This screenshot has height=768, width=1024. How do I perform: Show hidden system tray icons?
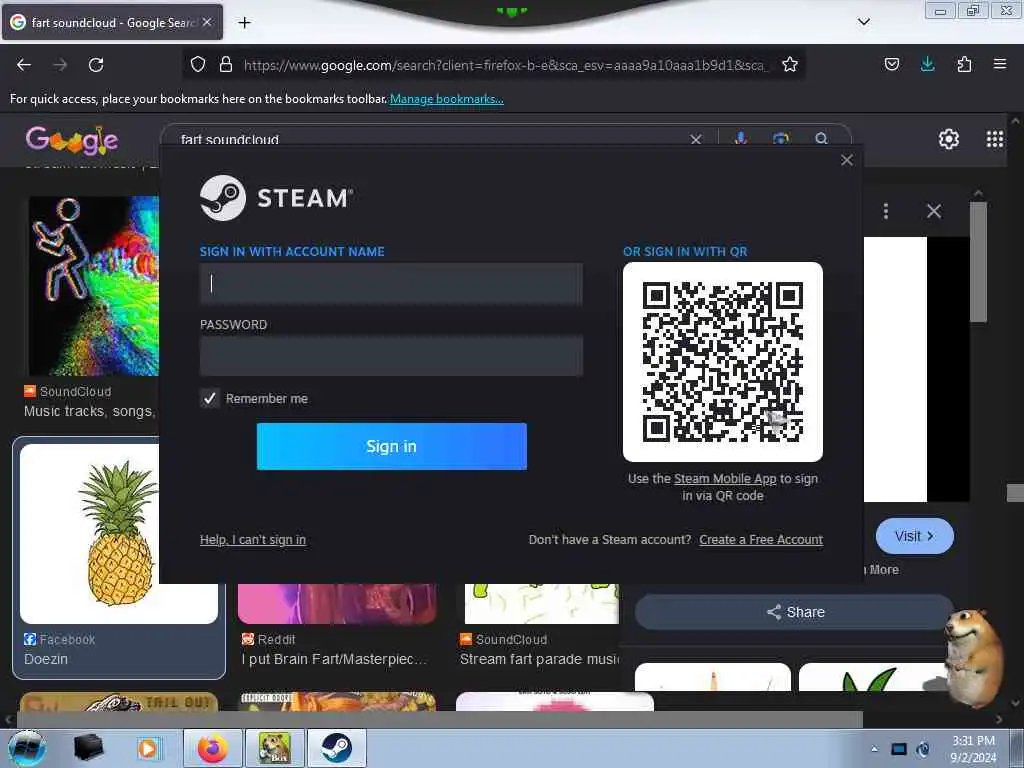874,749
